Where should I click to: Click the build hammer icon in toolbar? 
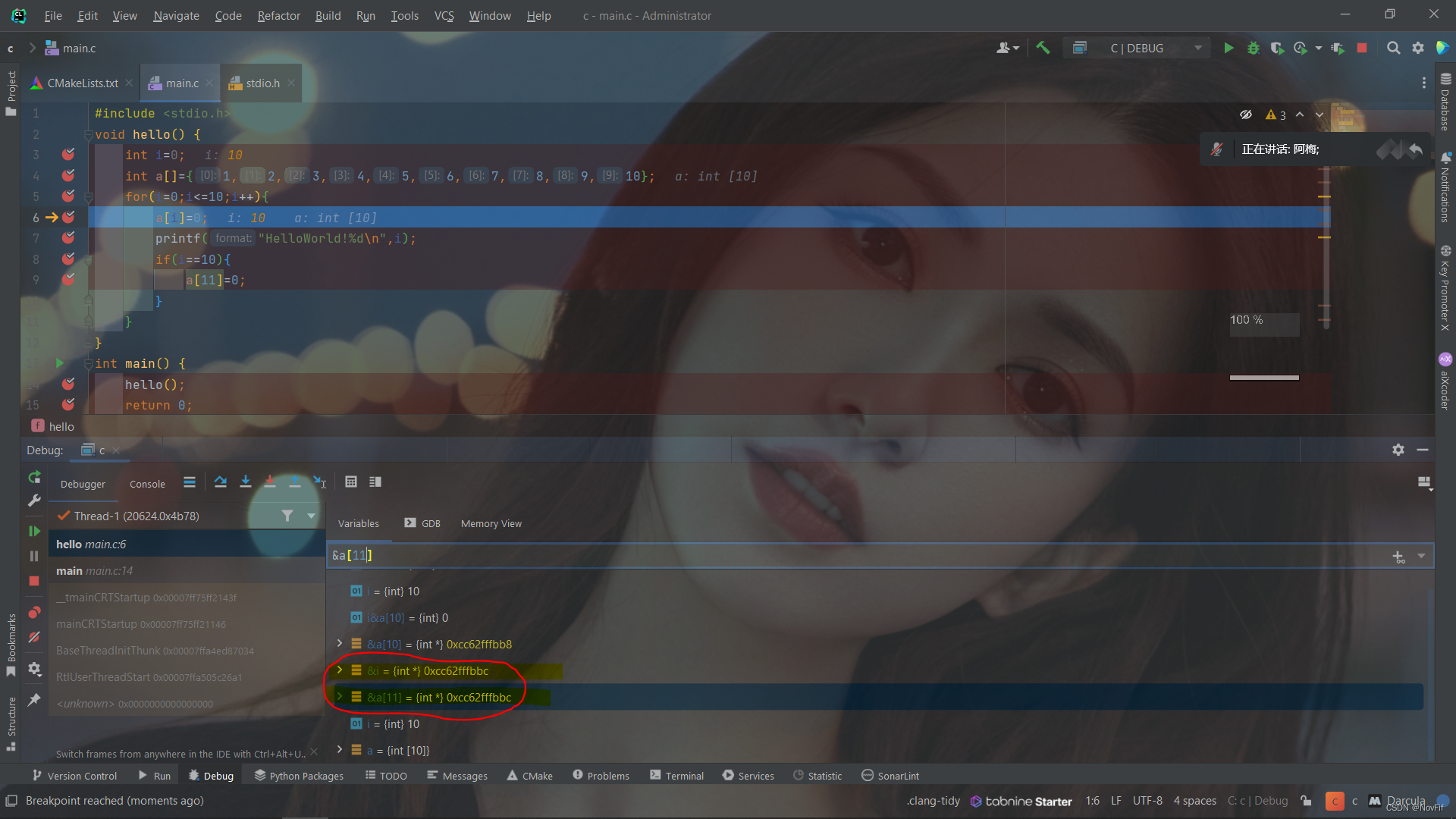[x=1043, y=48]
